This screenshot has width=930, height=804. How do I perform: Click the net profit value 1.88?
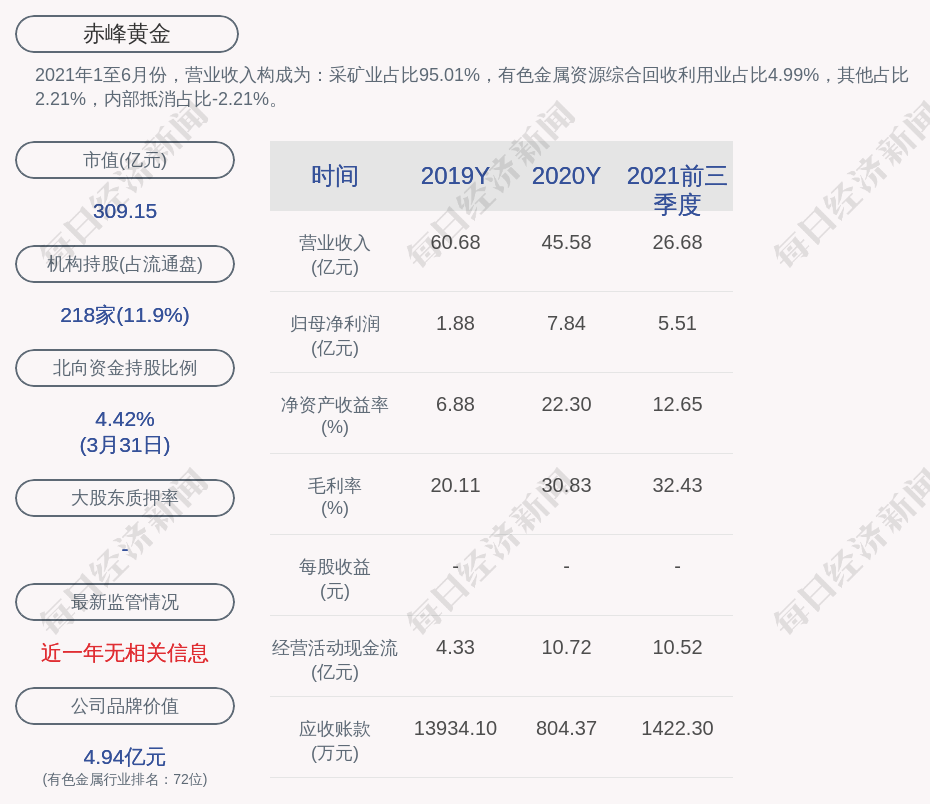tap(455, 324)
